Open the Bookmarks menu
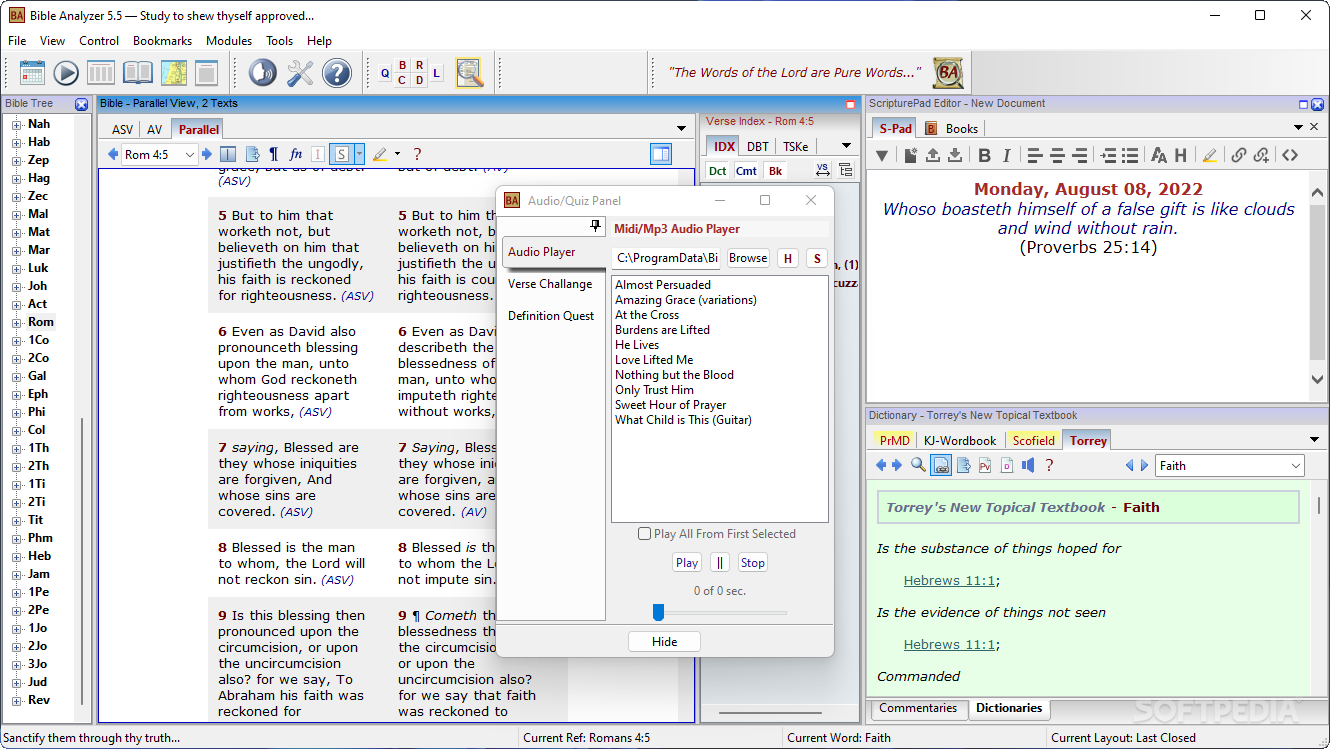 162,41
